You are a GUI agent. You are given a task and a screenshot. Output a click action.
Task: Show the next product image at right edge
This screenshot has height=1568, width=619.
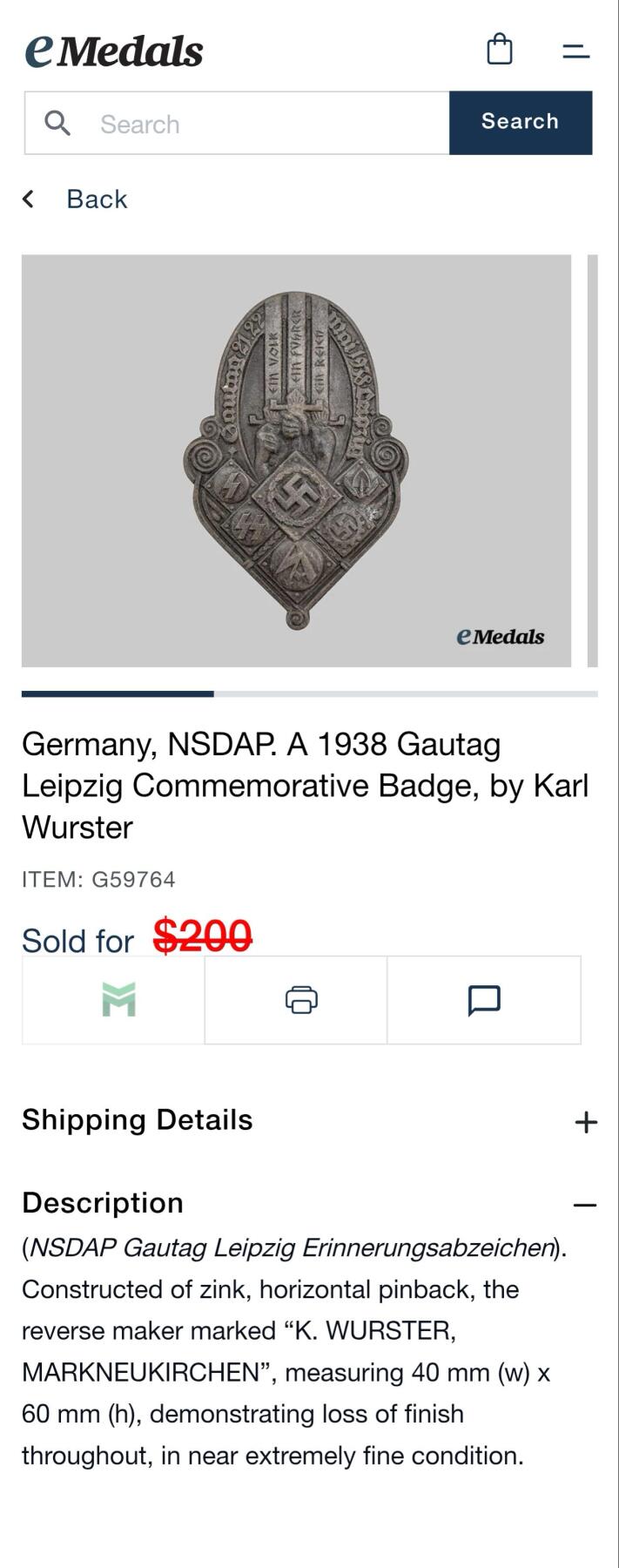(593, 460)
